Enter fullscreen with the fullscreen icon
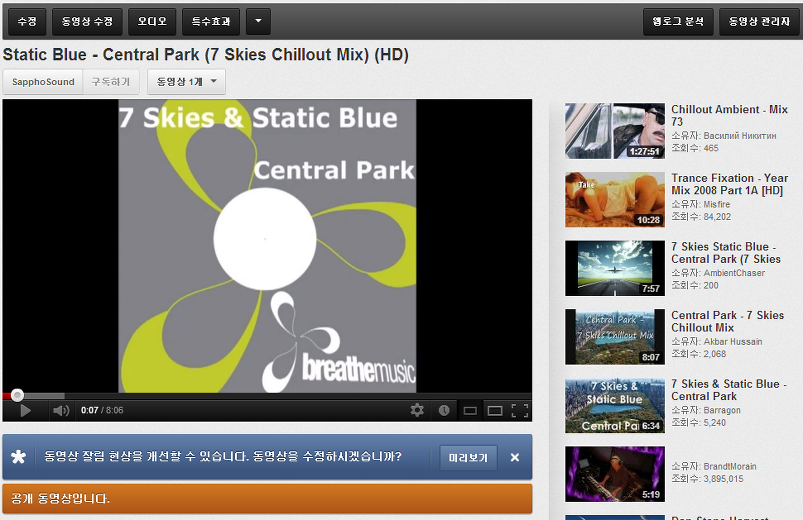The image size is (803, 520). pos(520,410)
